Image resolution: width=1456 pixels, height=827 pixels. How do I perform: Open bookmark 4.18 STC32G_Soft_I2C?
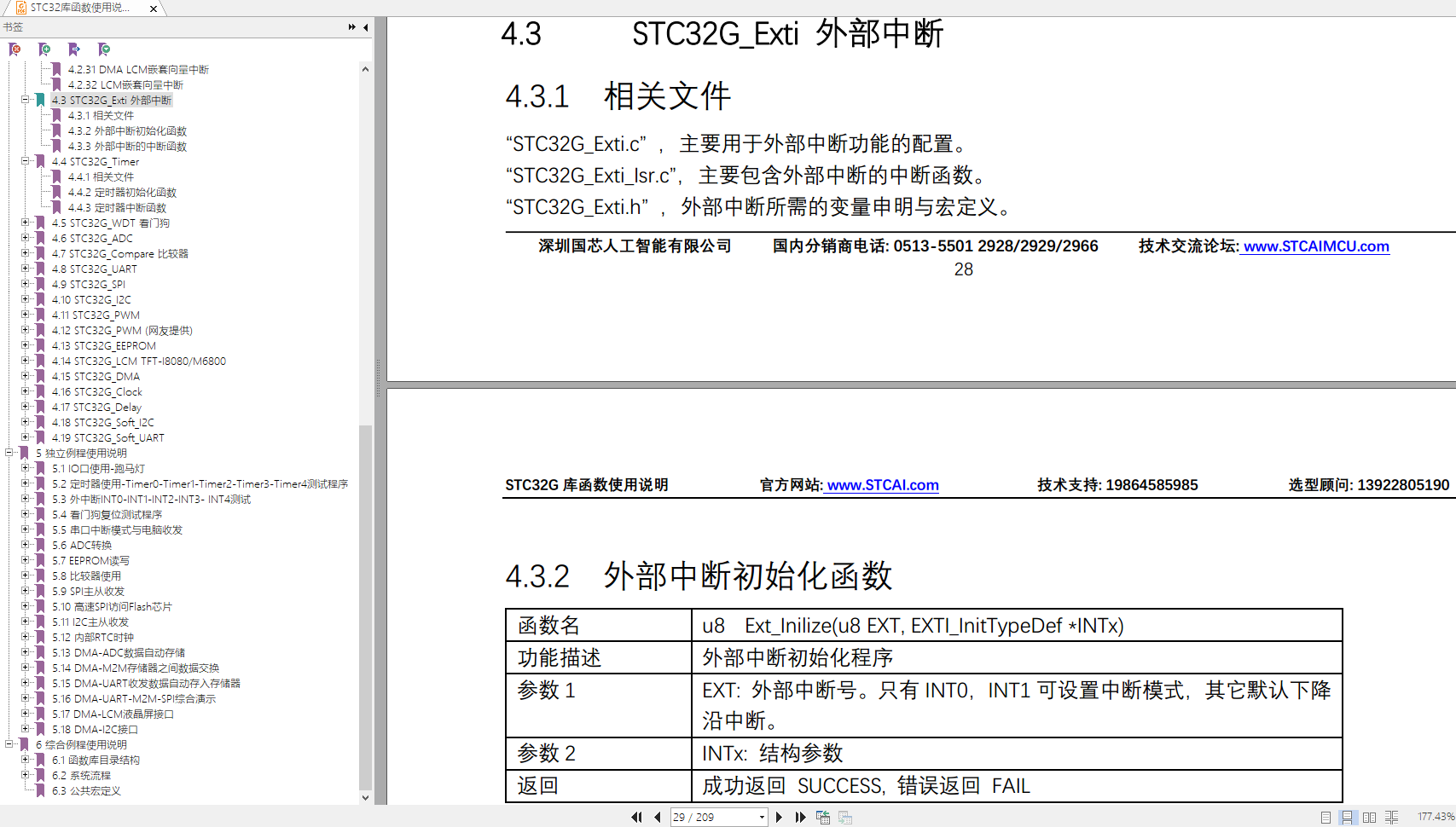102,422
